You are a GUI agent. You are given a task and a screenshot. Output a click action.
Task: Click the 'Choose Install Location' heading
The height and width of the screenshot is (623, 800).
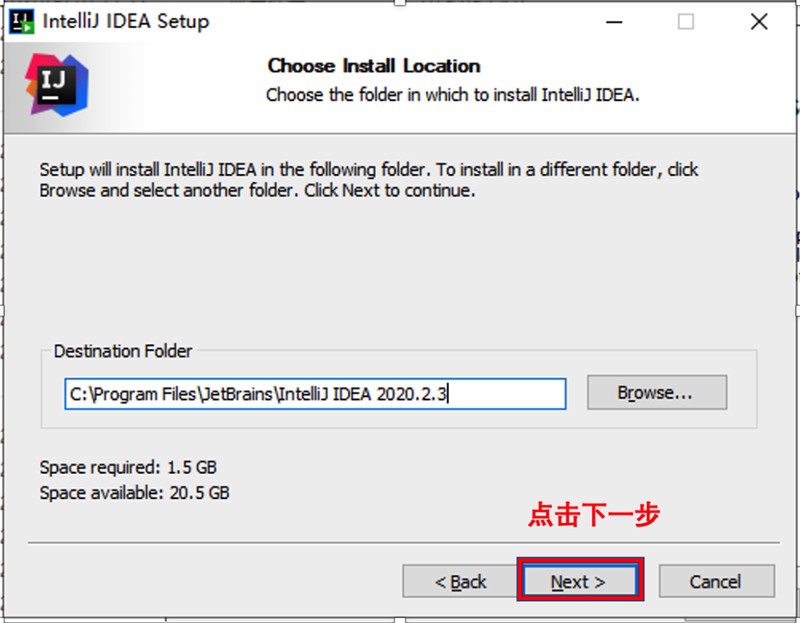(x=374, y=66)
